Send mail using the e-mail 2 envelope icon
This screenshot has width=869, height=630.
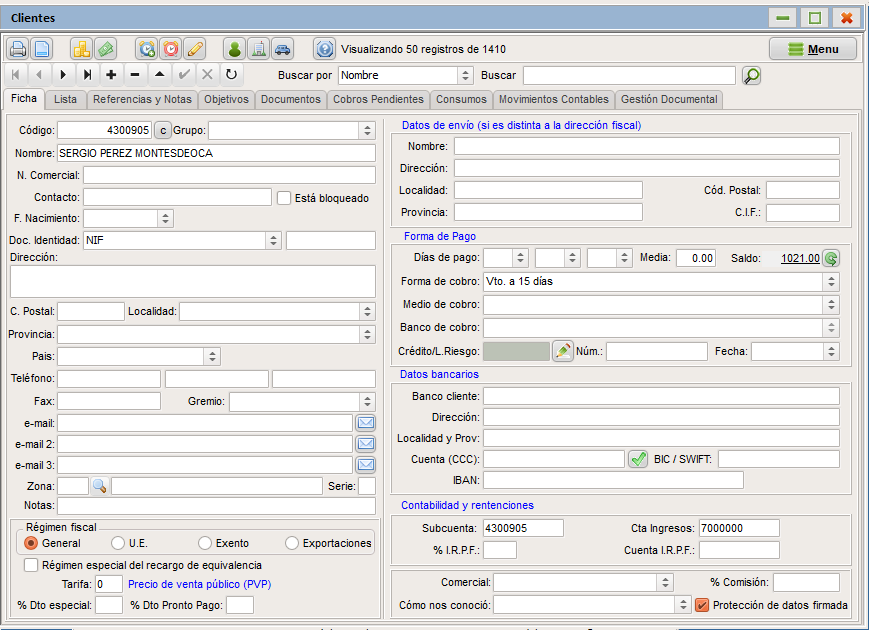click(x=366, y=444)
